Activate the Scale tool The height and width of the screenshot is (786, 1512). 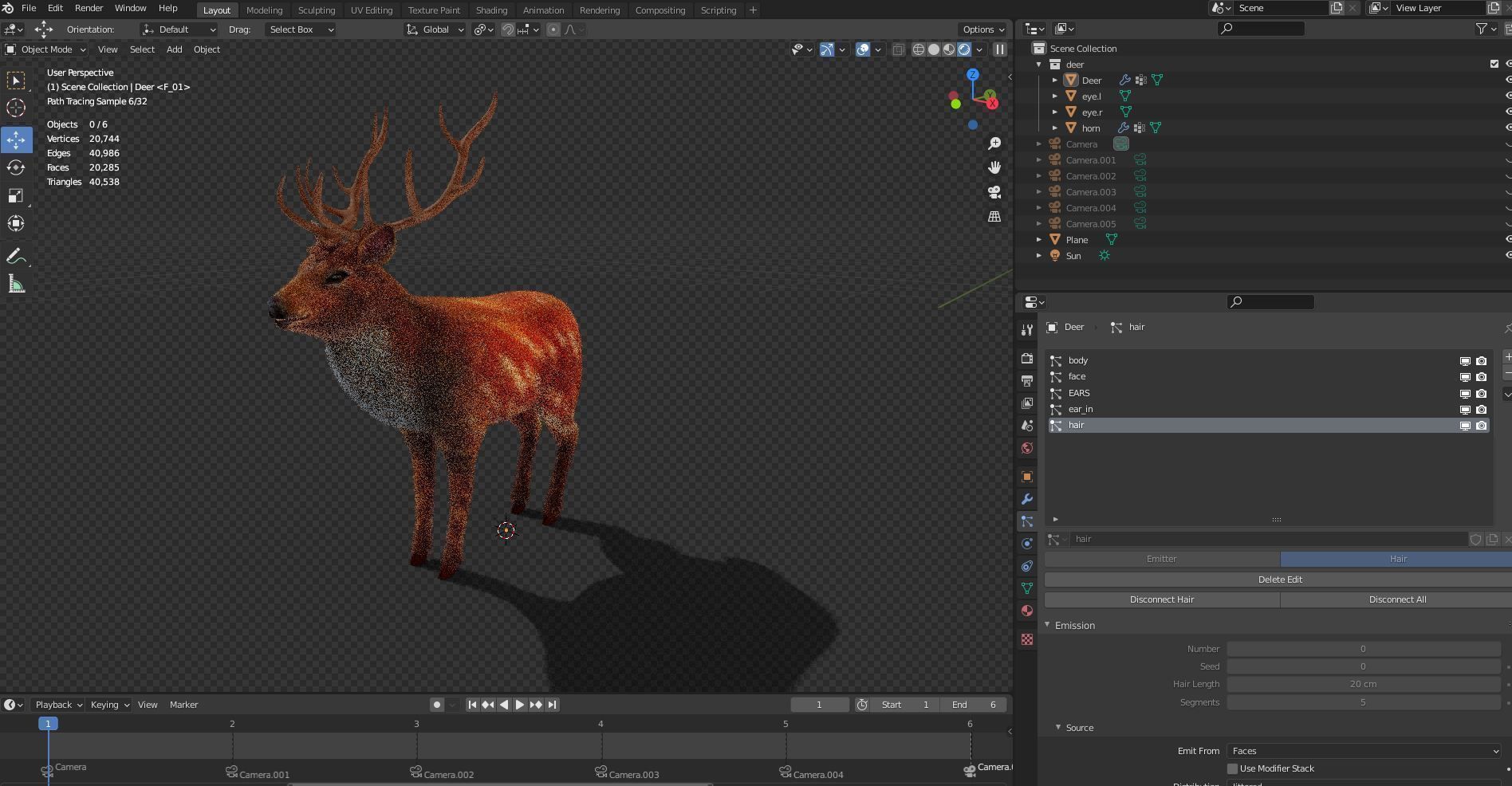coord(16,195)
